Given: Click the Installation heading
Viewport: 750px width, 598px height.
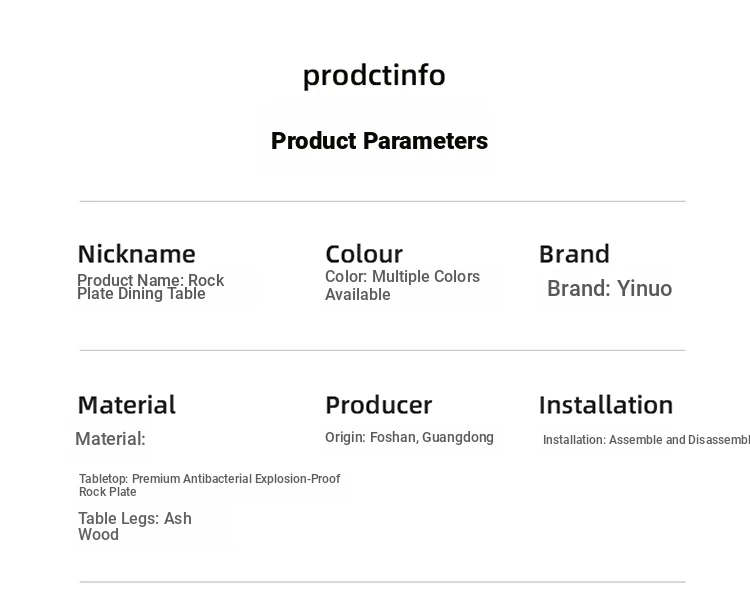Looking at the screenshot, I should (x=606, y=405).
